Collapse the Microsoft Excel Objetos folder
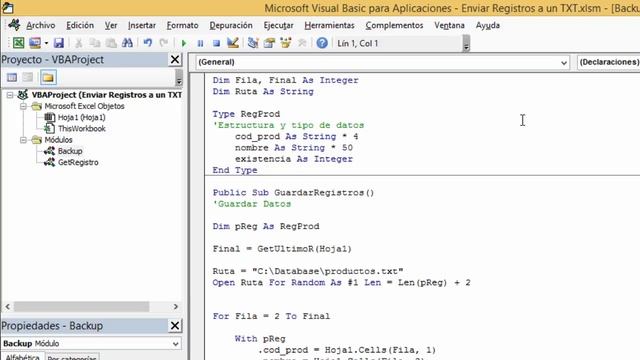This screenshot has width=640, height=360. tap(23, 106)
